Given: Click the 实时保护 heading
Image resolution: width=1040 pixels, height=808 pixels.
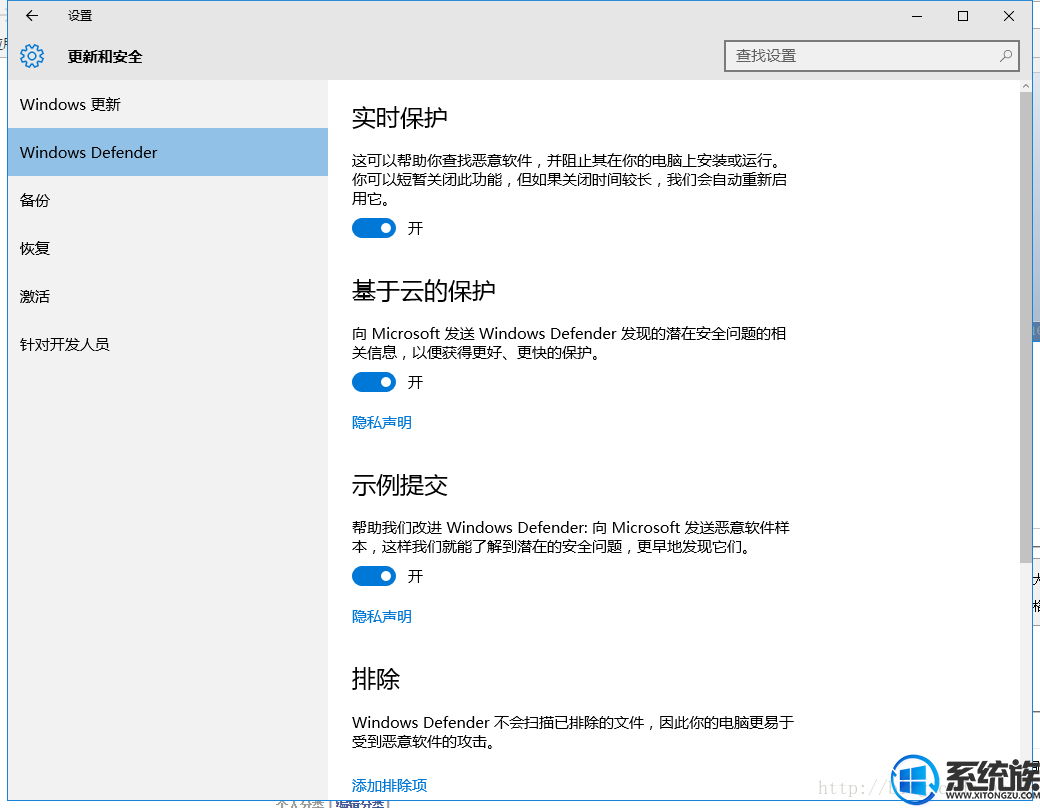Looking at the screenshot, I should tap(399, 117).
